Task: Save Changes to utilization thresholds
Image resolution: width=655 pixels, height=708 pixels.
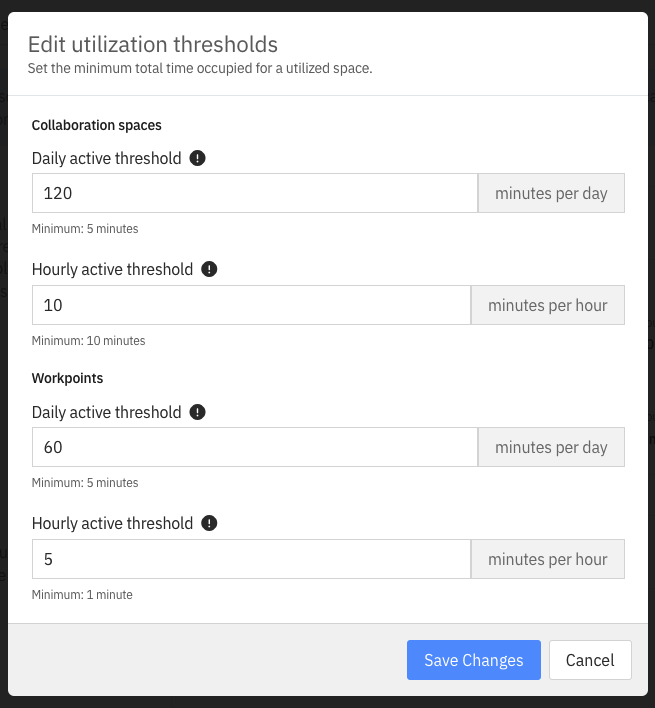Action: [474, 660]
